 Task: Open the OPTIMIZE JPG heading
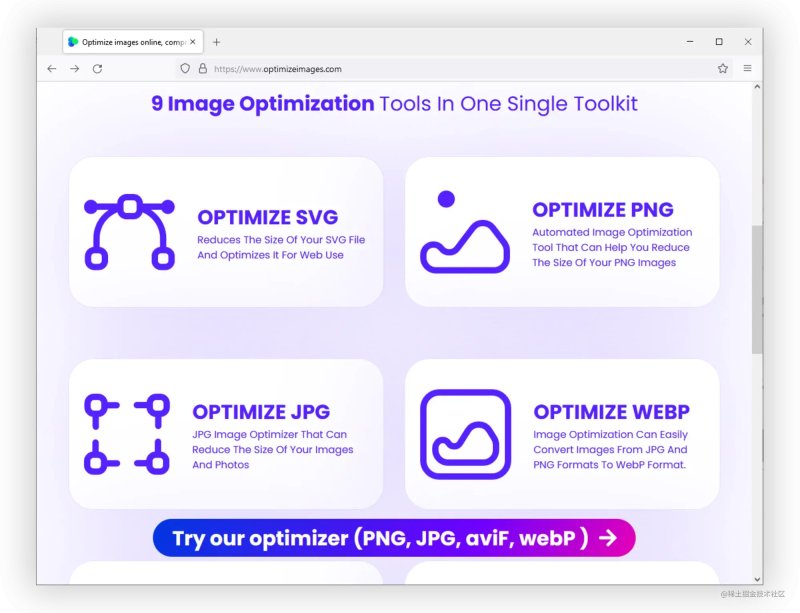click(x=261, y=412)
